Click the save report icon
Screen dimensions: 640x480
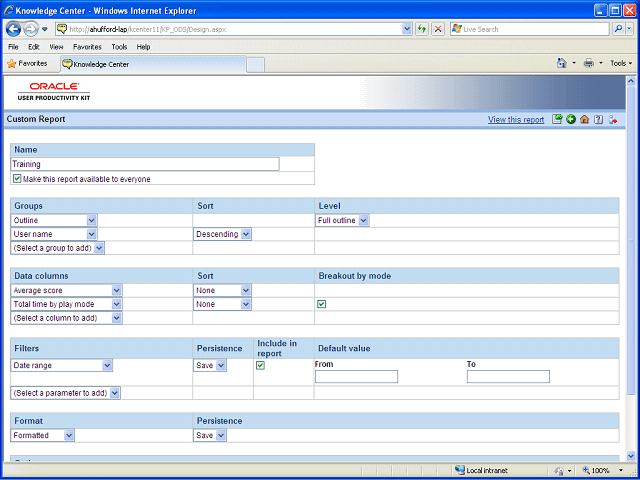point(557,119)
